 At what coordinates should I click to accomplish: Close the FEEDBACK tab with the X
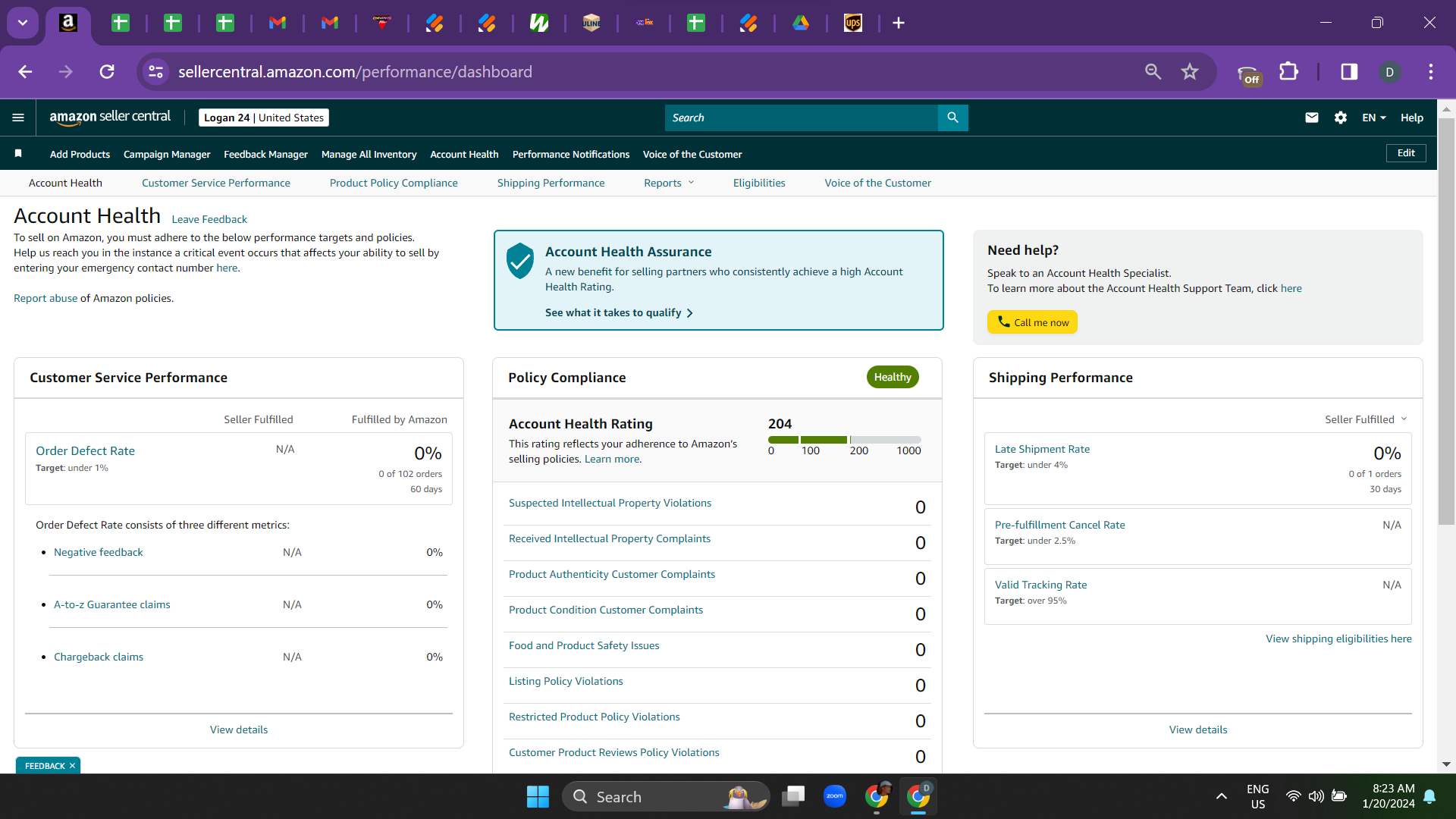pos(72,766)
